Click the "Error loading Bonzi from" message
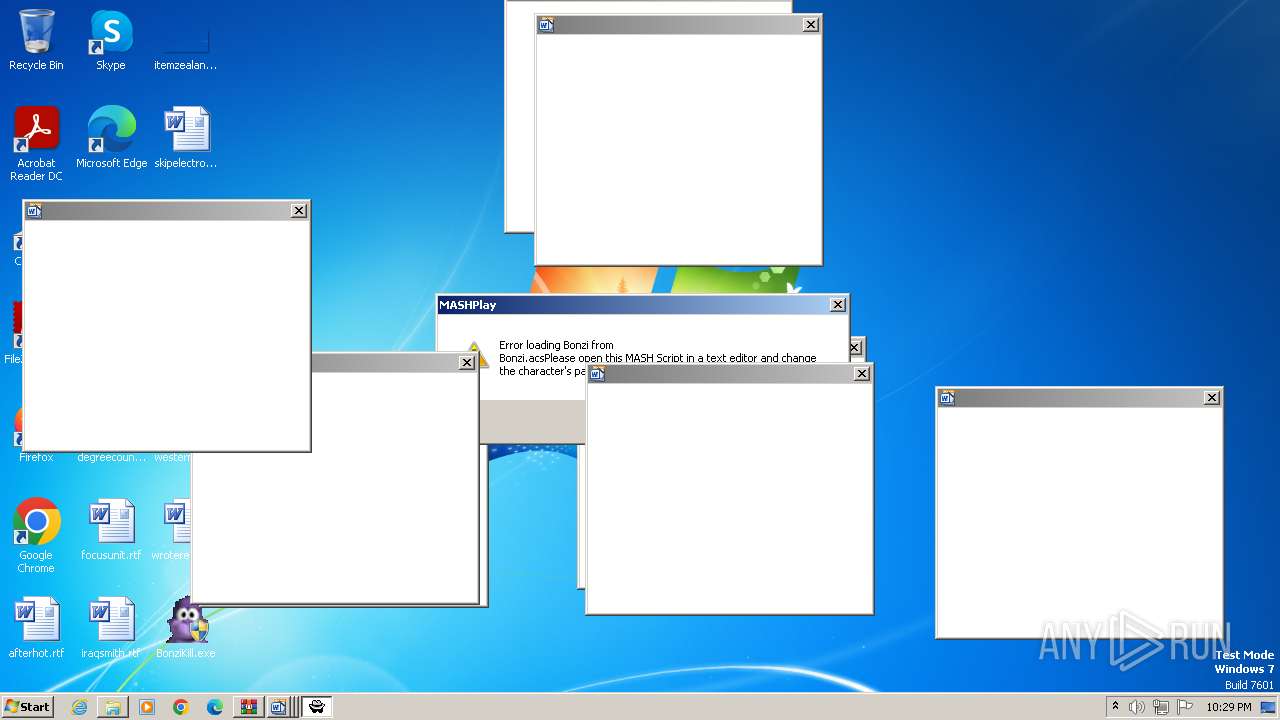The width and height of the screenshot is (1280, 720). coord(556,345)
